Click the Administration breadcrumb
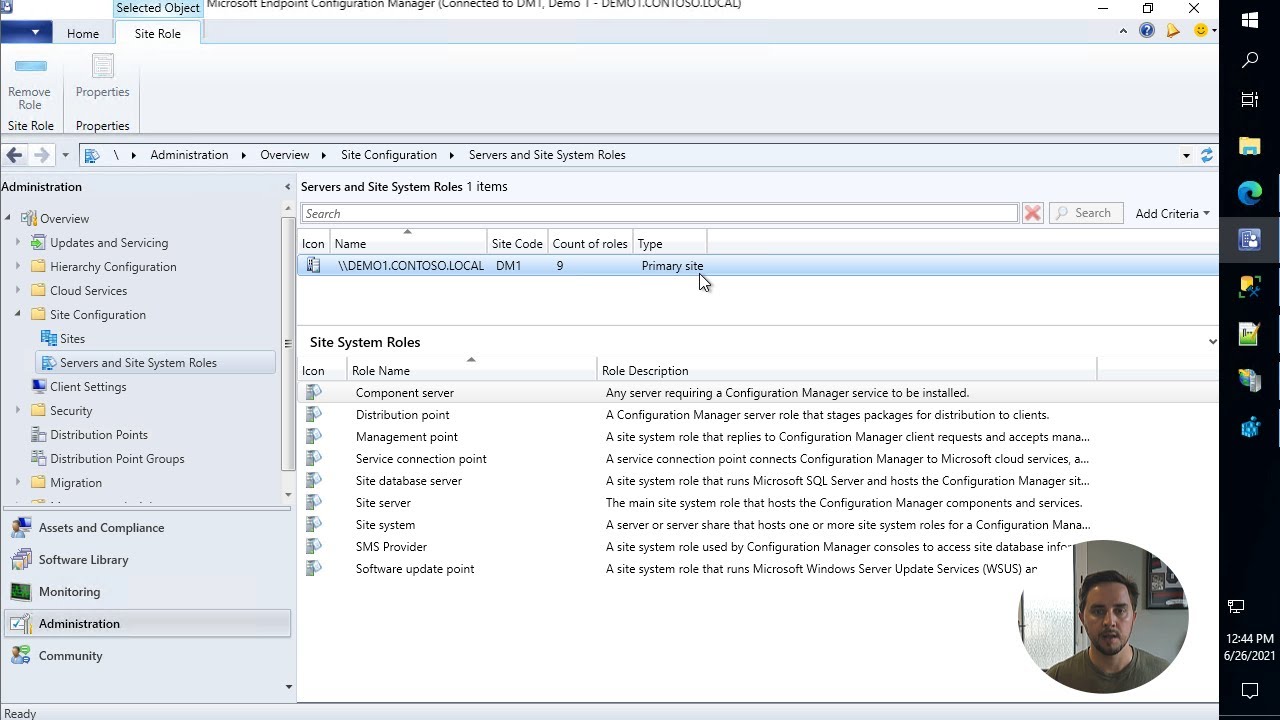The width and height of the screenshot is (1280, 720). click(x=189, y=155)
